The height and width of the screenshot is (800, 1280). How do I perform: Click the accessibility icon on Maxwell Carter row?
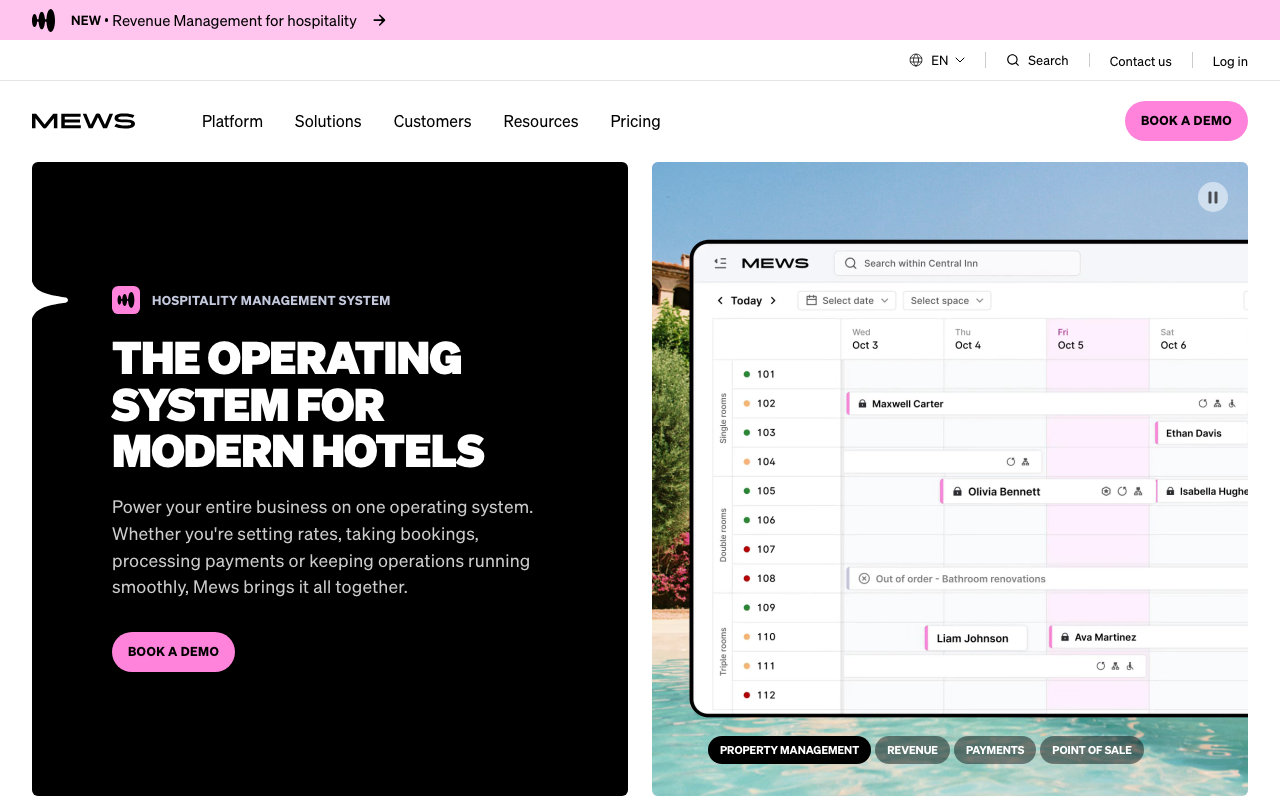(x=1232, y=404)
